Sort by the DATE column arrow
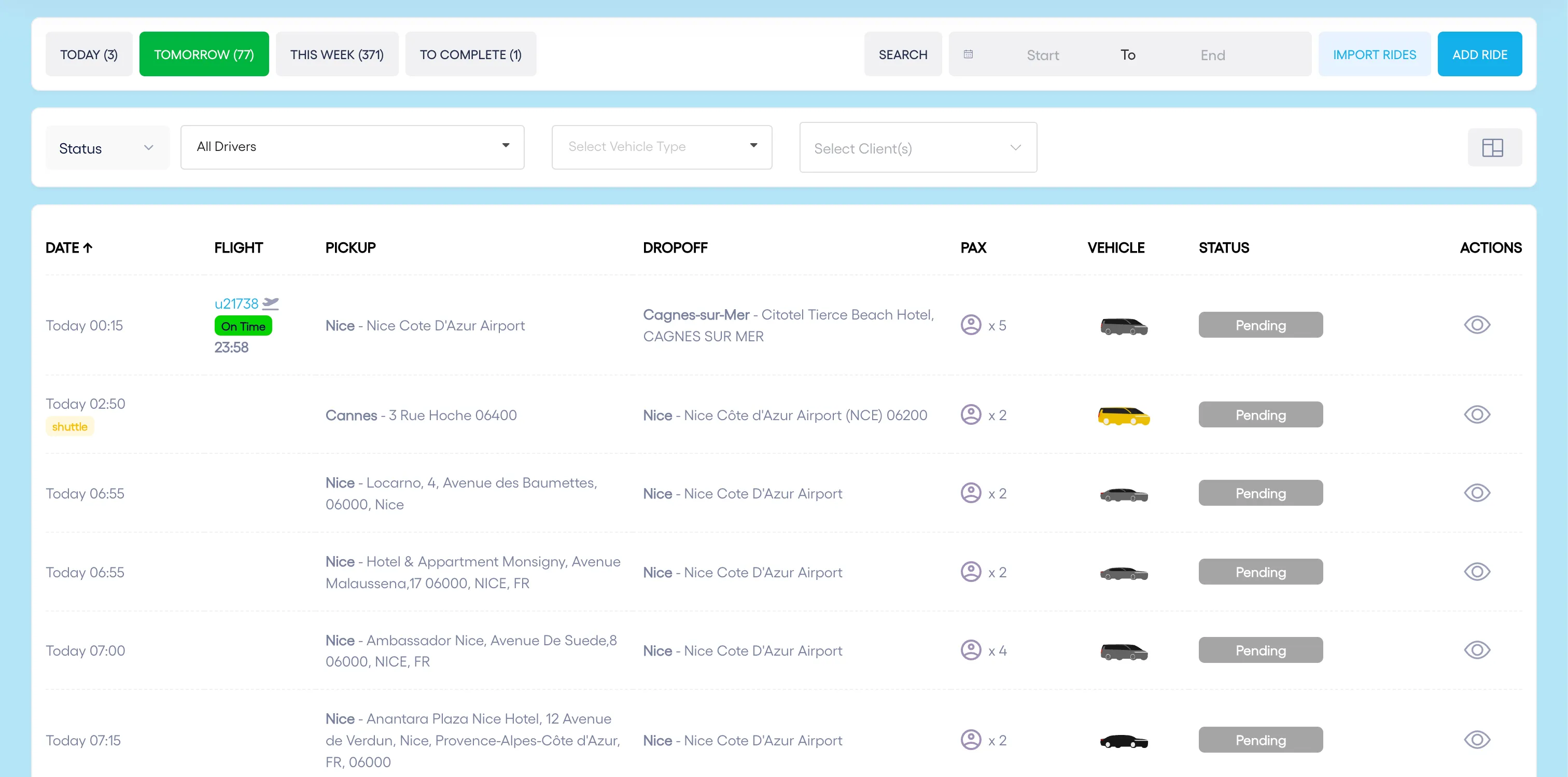 point(88,247)
